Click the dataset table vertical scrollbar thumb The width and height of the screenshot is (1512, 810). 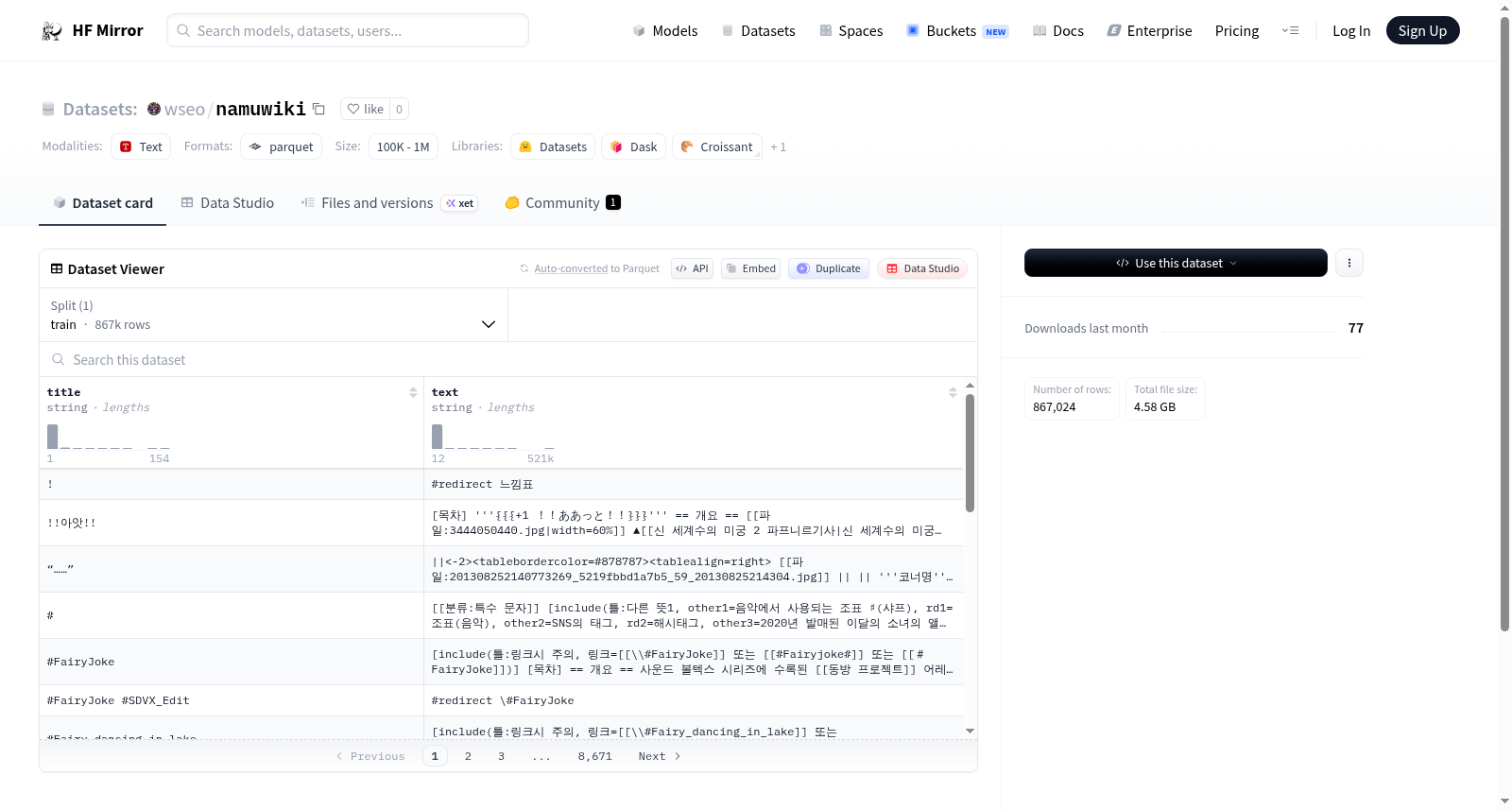pos(970,454)
